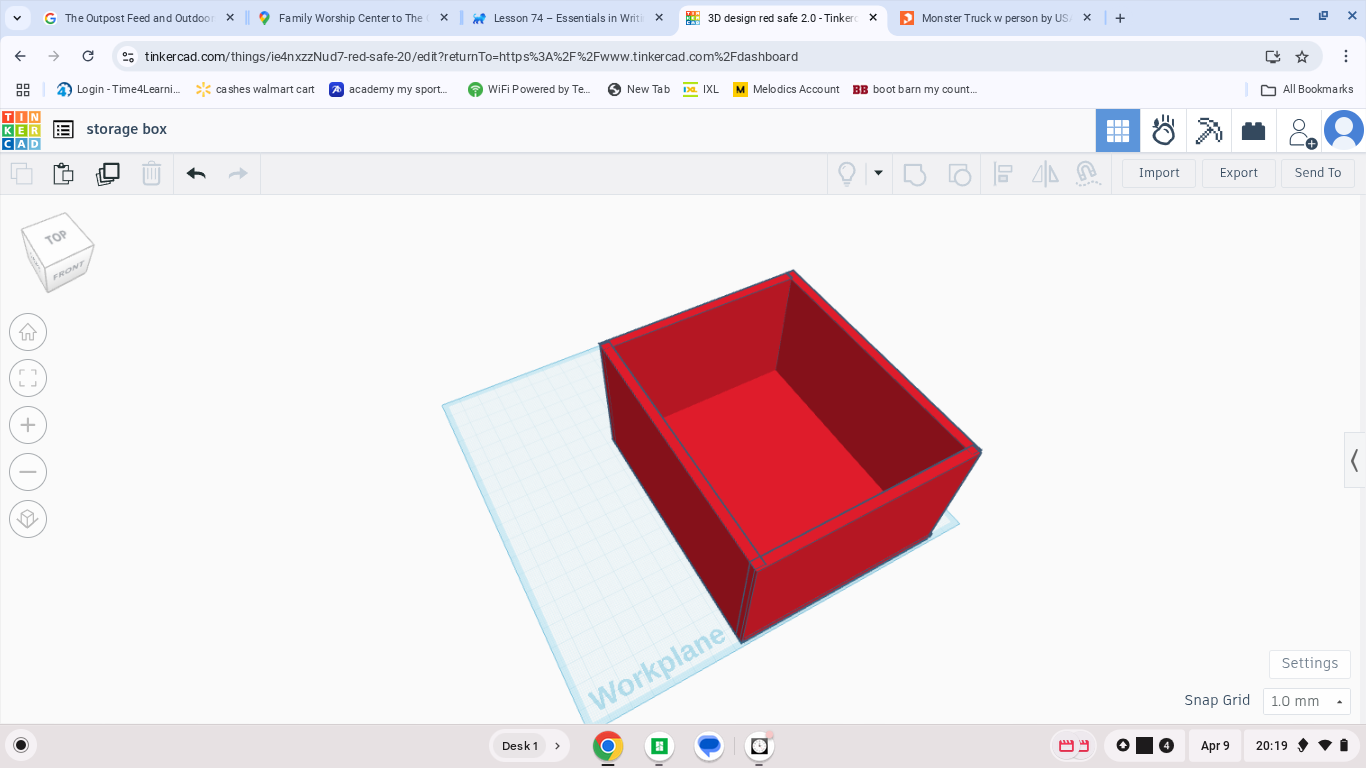Click the Paste tool icon

[63, 173]
